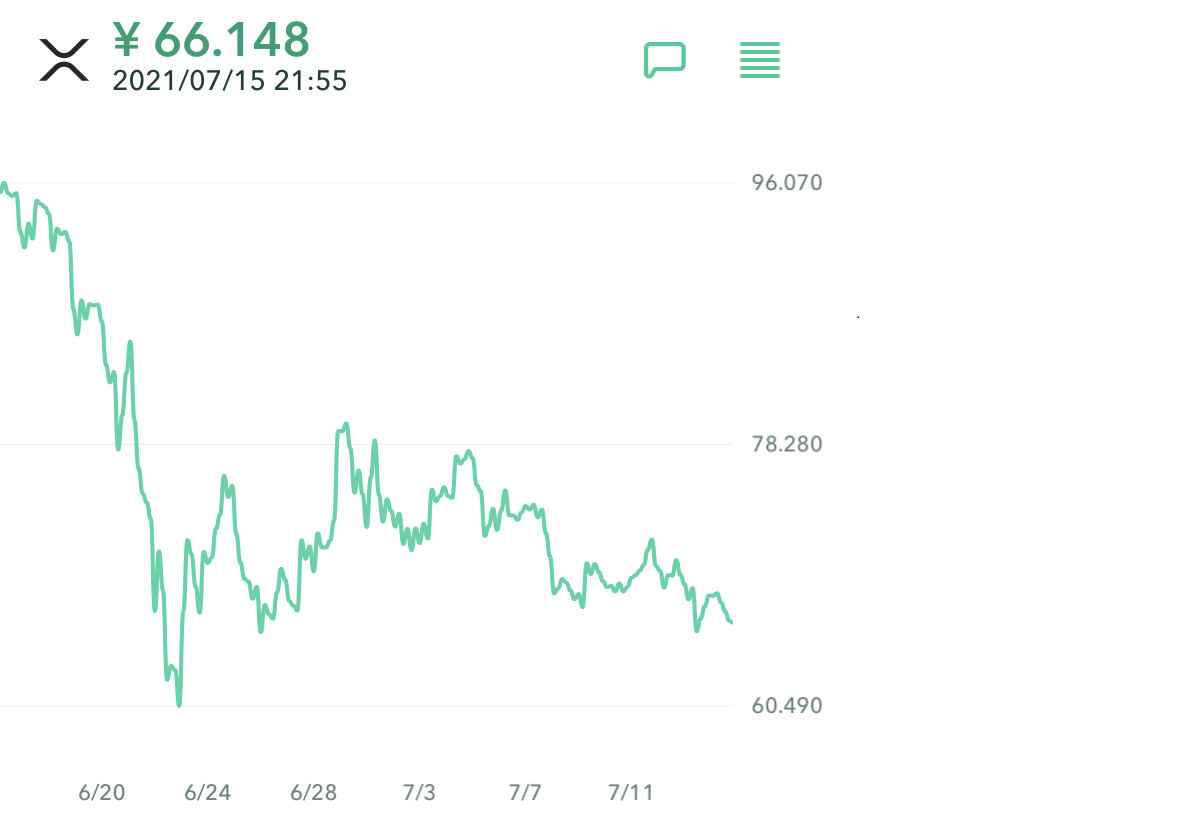The height and width of the screenshot is (826, 1200).
Task: Click the 7/3 date label
Action: 419,793
